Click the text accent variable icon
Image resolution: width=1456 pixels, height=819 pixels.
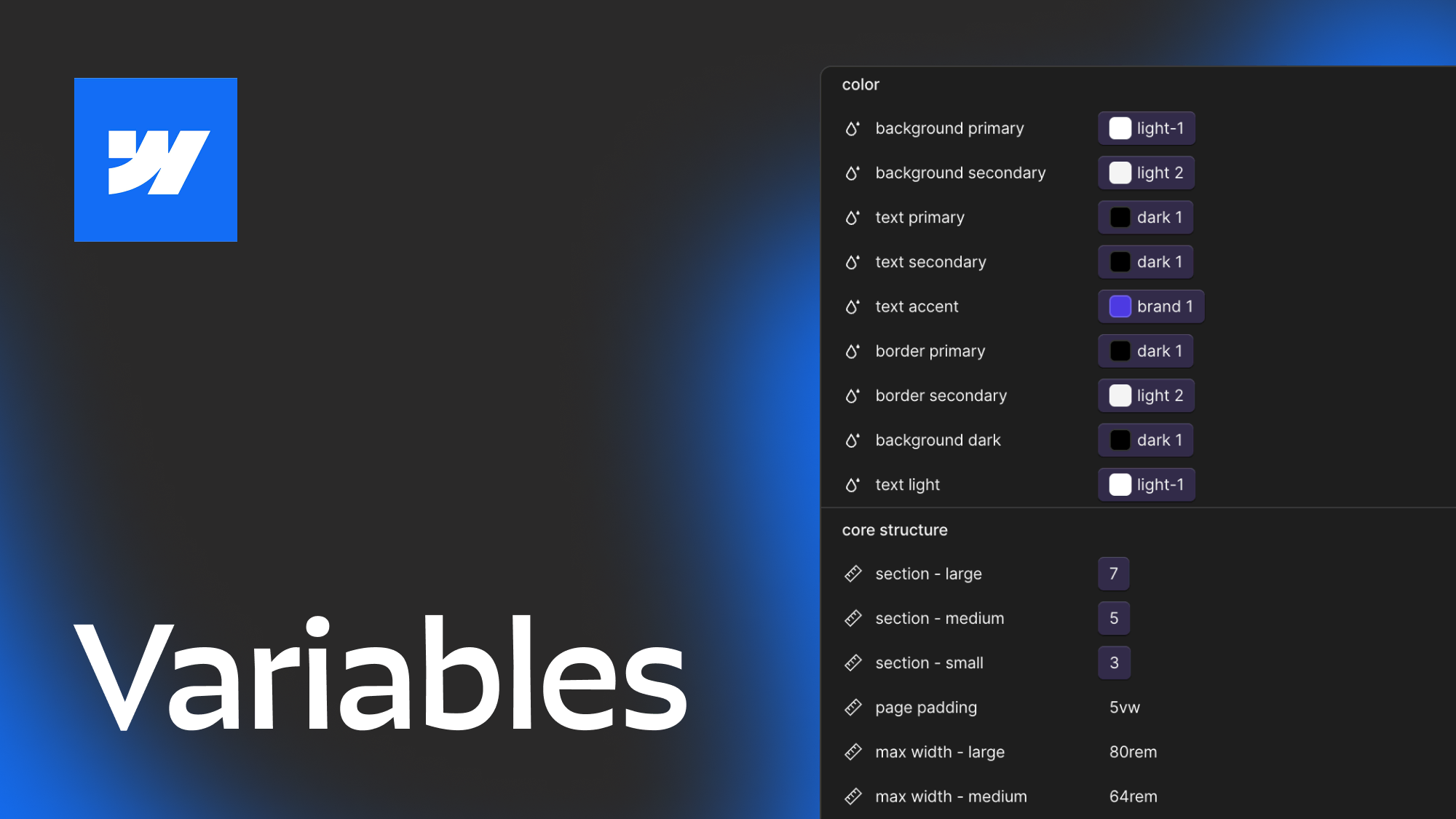[852, 306]
